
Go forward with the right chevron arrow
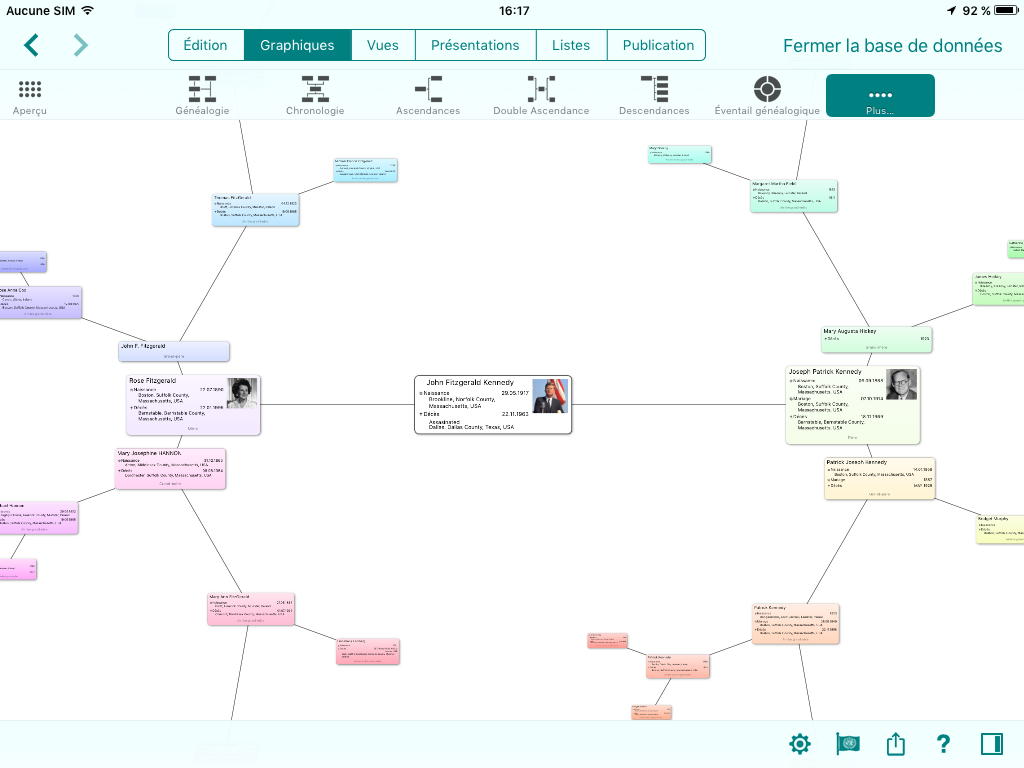click(x=80, y=45)
